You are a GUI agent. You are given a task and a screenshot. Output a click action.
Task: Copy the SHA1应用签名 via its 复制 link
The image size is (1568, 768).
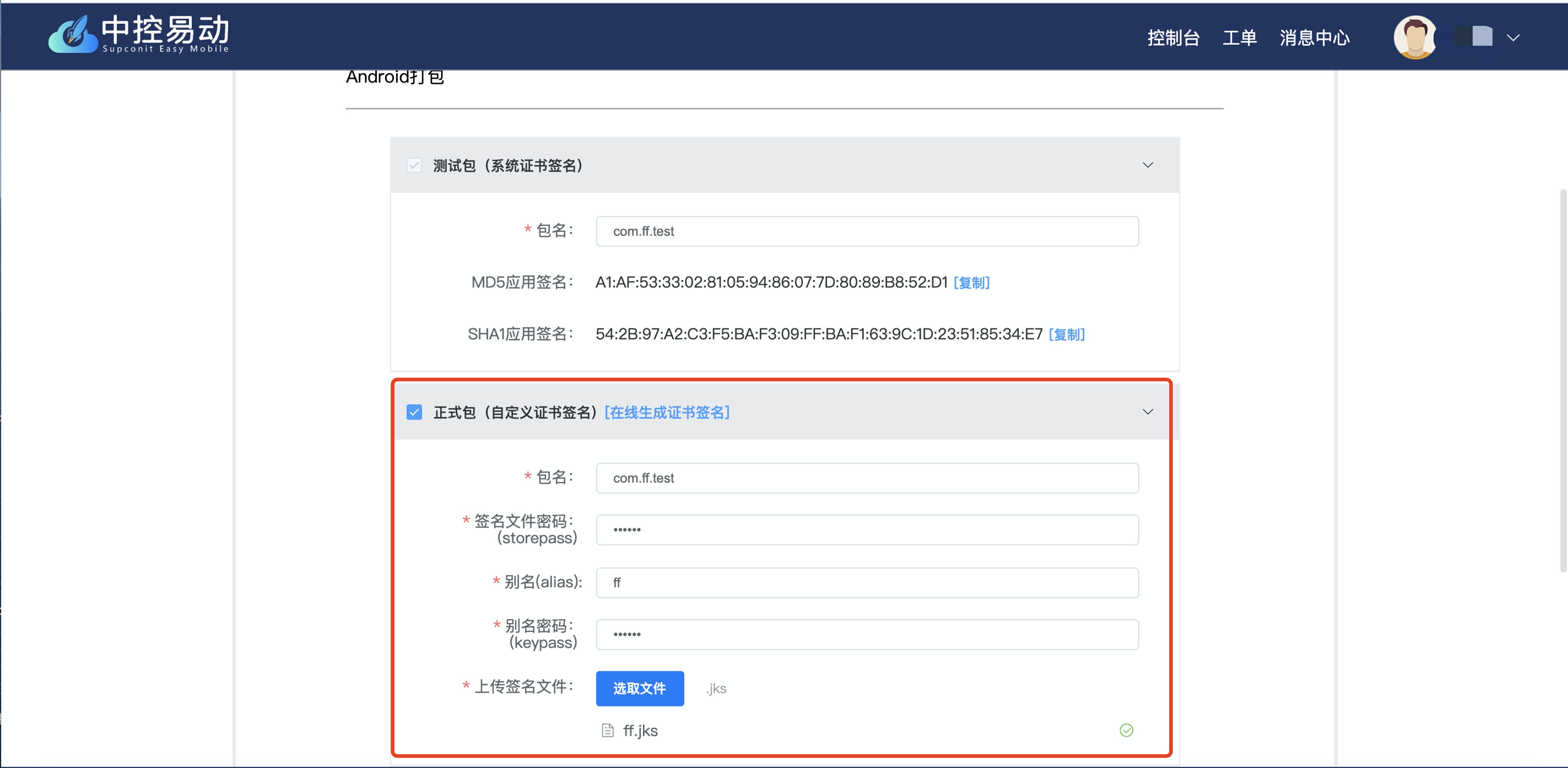(x=1067, y=334)
